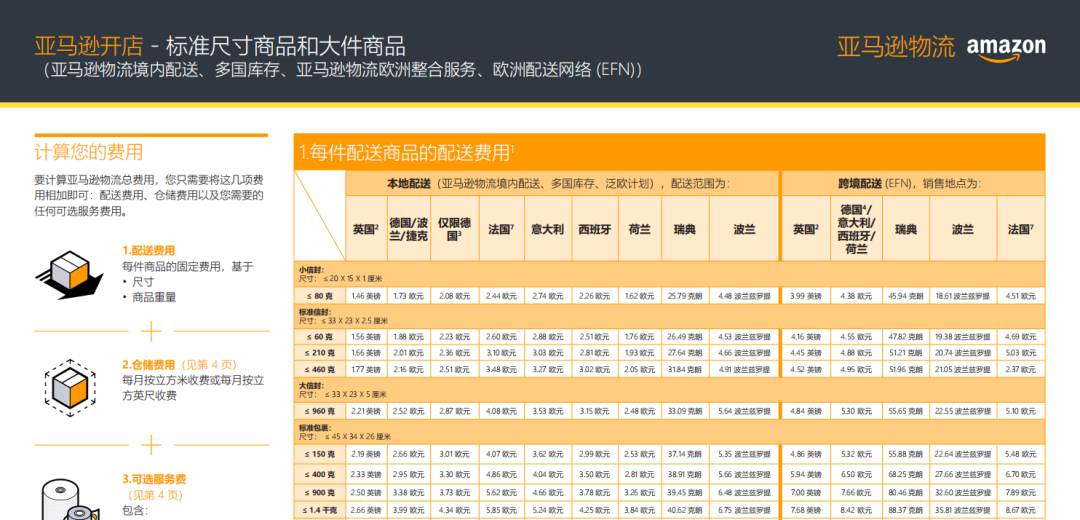Screen dimensions: 1080x520
Task: Click the 5.64 波兰兹罗提 cell
Action: 744,411
